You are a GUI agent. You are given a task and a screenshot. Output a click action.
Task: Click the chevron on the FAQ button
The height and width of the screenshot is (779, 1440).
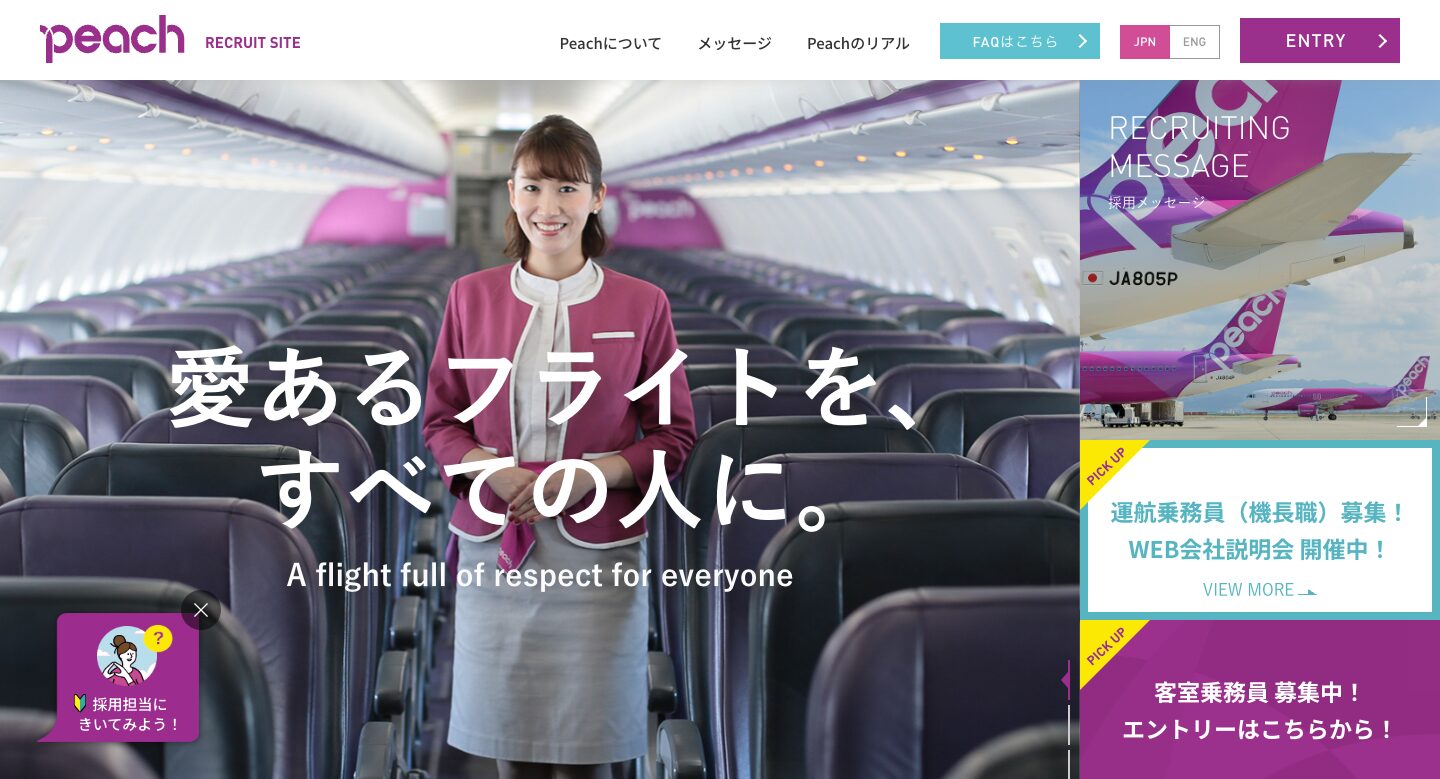tap(1082, 41)
